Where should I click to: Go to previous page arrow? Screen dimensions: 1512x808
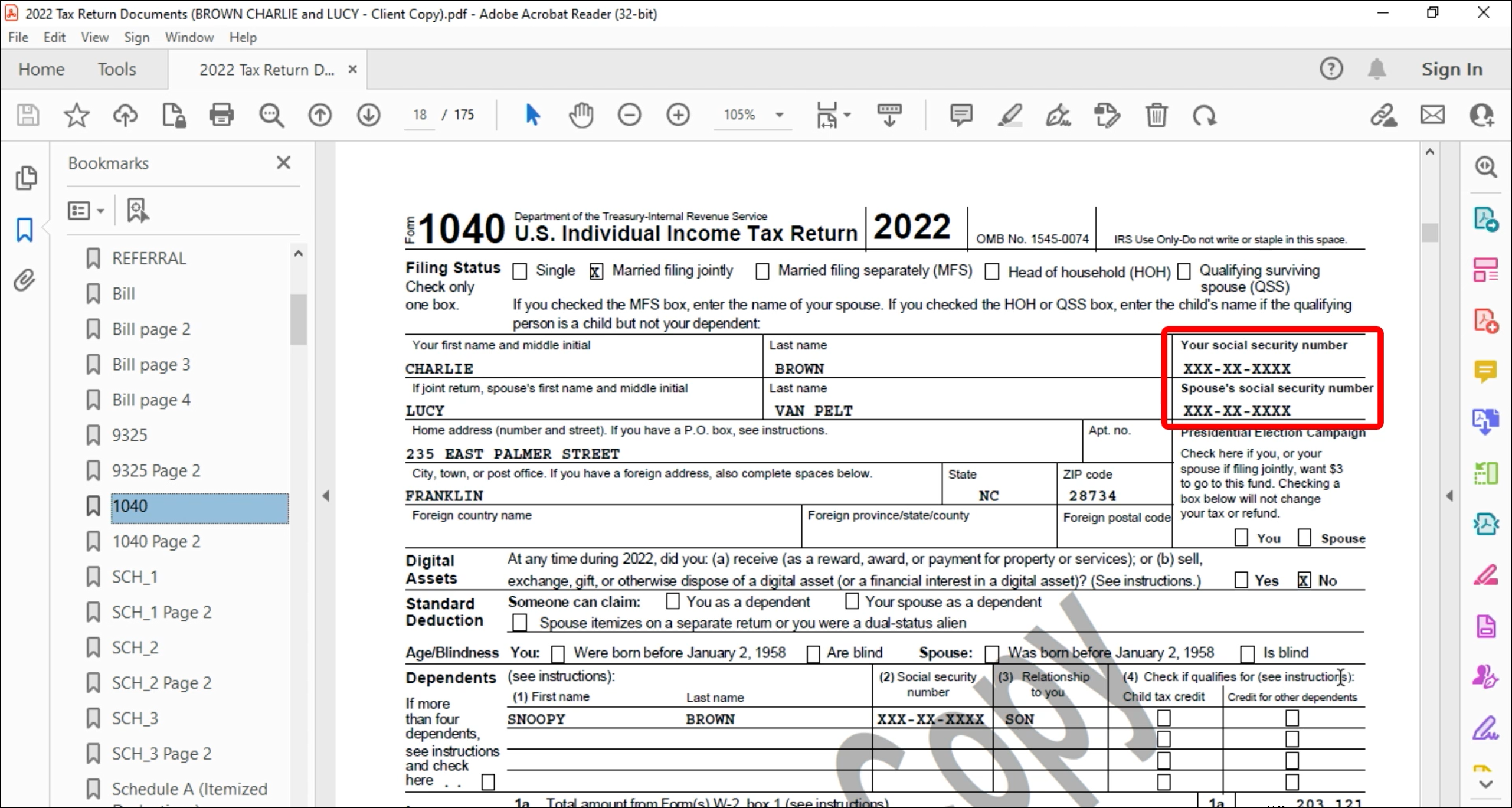pyautogui.click(x=320, y=115)
